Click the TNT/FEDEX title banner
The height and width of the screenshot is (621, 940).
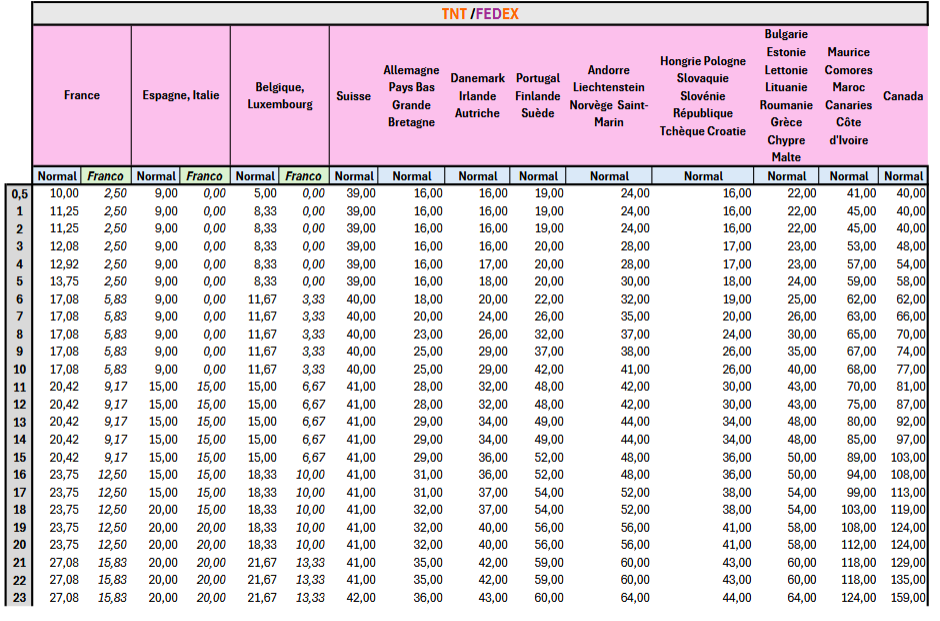480,14
